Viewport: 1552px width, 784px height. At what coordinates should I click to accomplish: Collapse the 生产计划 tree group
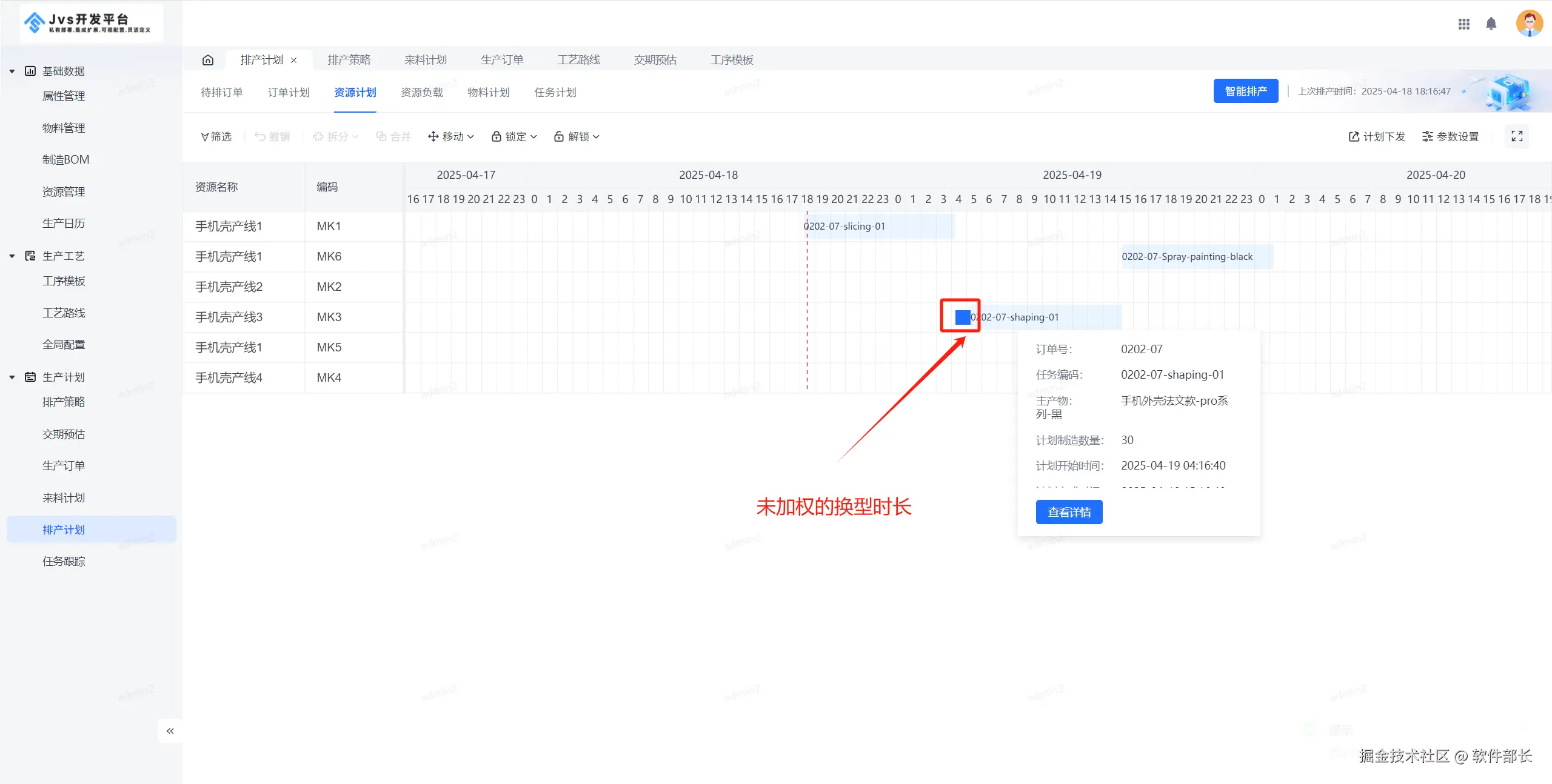pyautogui.click(x=12, y=377)
